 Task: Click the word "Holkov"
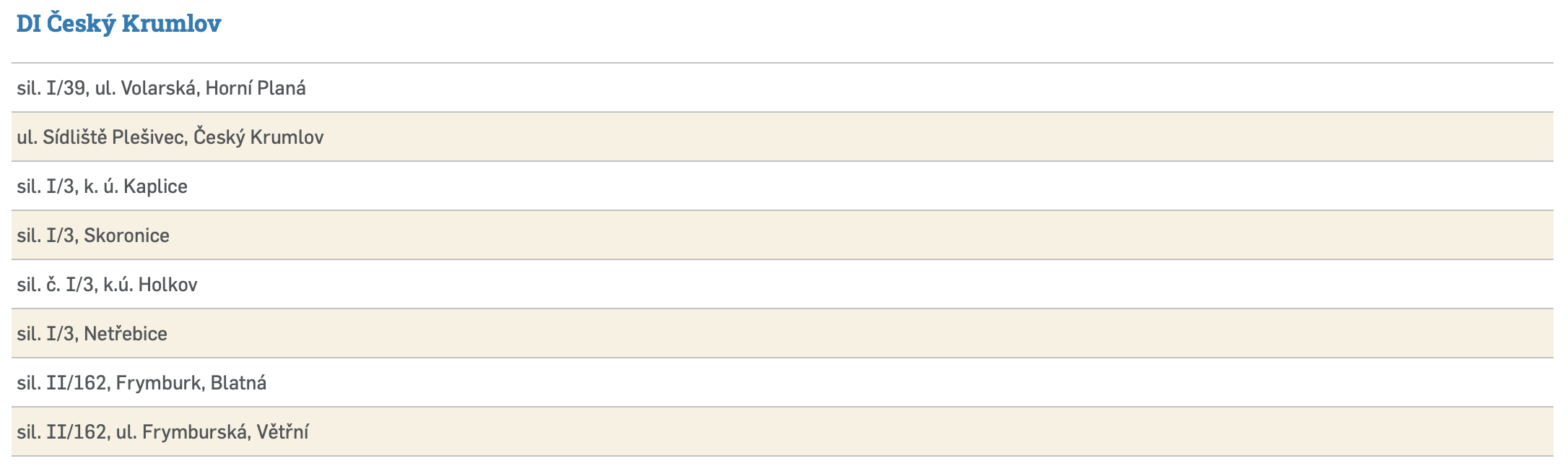(x=167, y=285)
